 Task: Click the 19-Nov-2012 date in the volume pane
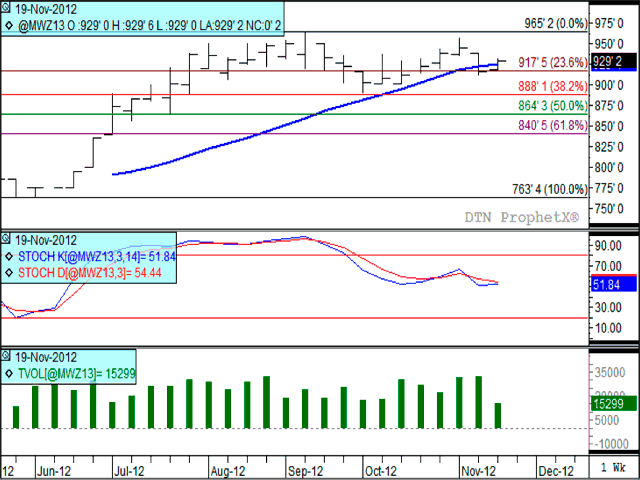pos(46,357)
